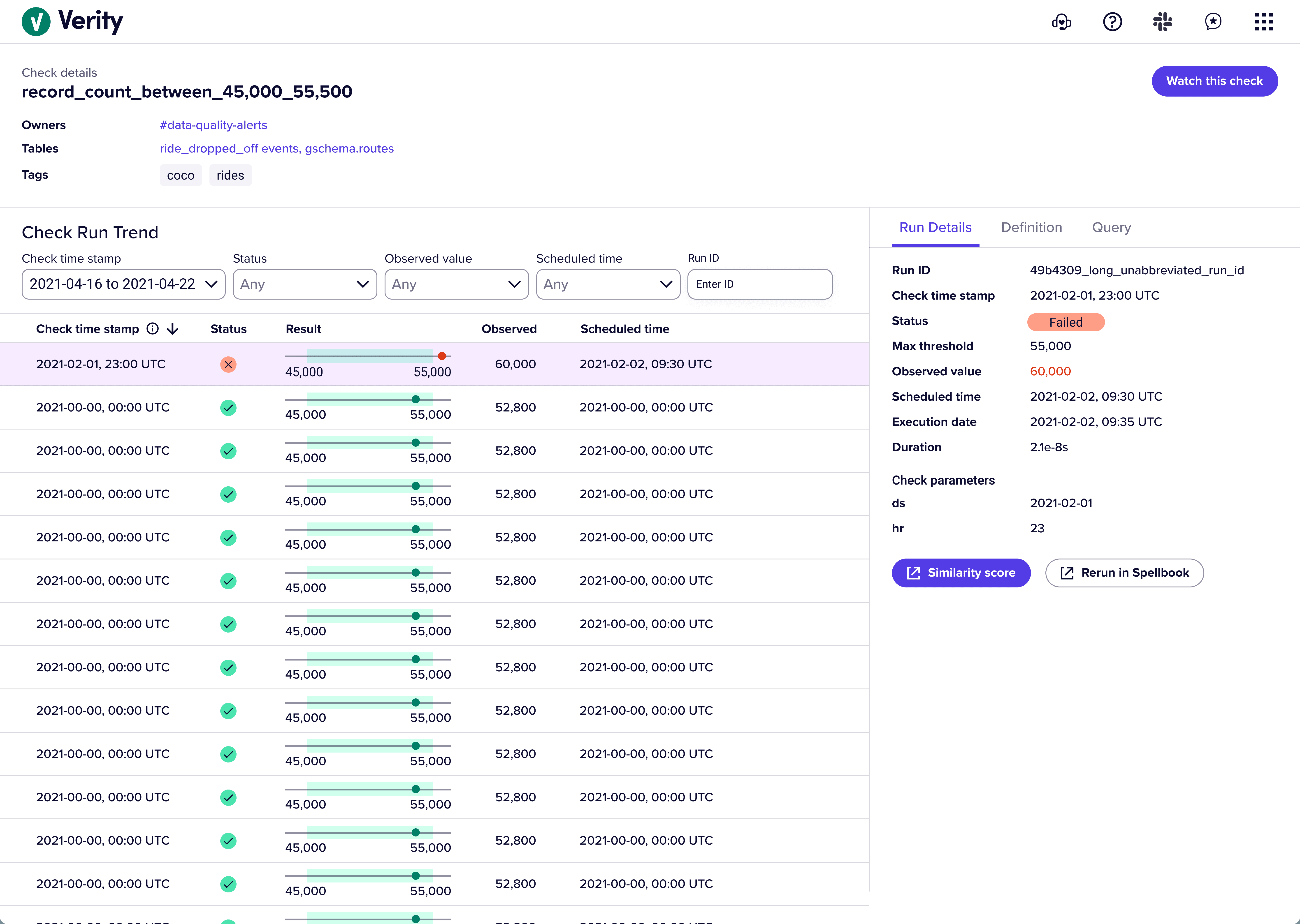Click Execution date 2021-02-02, 09:35 UTC
The height and width of the screenshot is (924, 1300).
tap(1096, 422)
